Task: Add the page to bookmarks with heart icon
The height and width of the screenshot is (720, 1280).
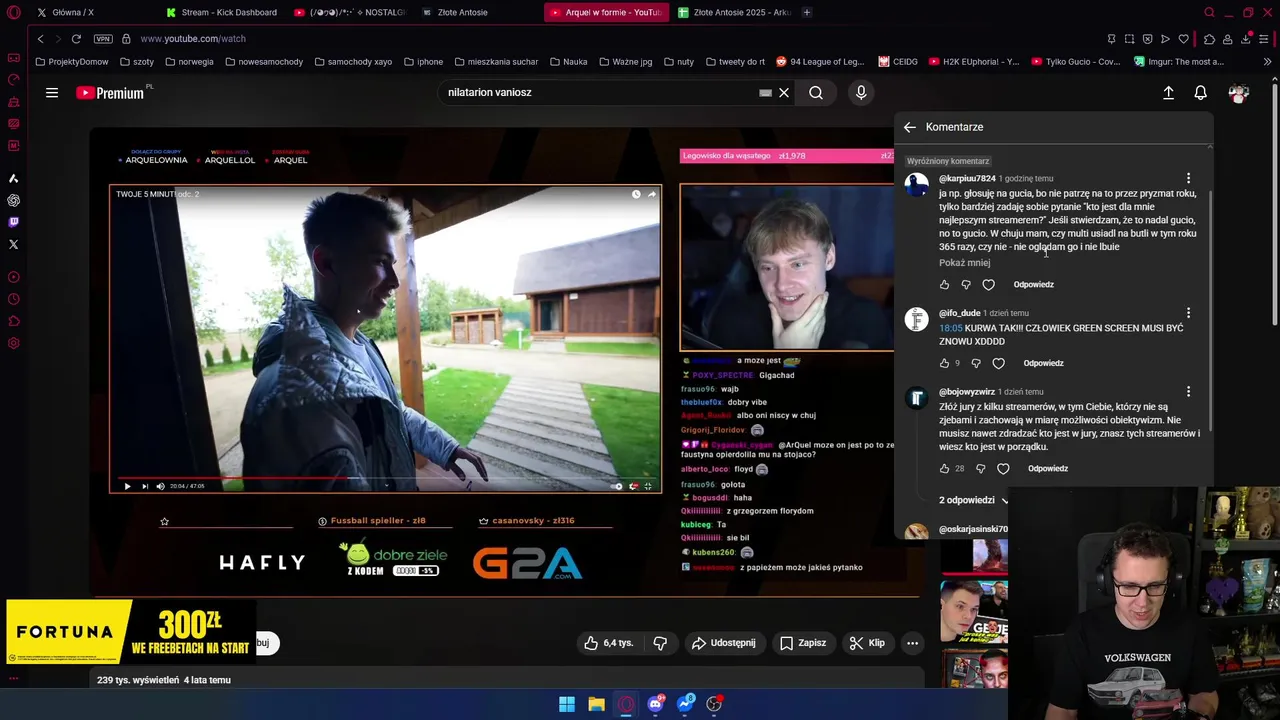Action: click(x=1183, y=39)
